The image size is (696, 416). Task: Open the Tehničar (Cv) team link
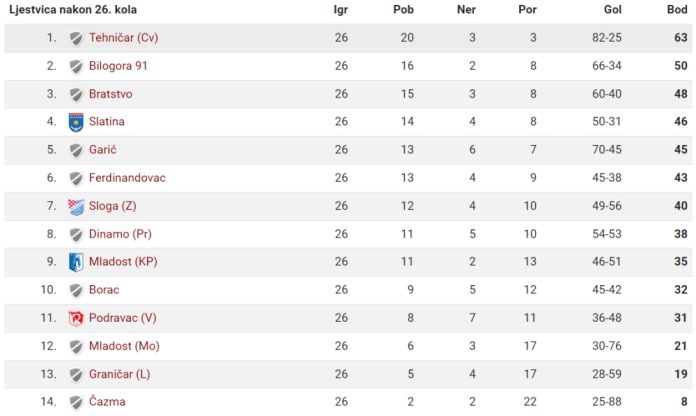(x=123, y=38)
